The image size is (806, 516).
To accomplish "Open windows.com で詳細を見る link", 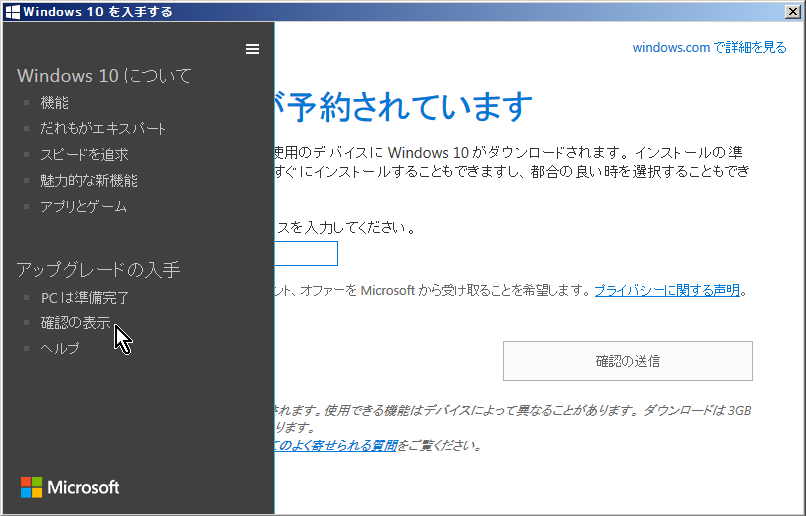I will [x=709, y=47].
